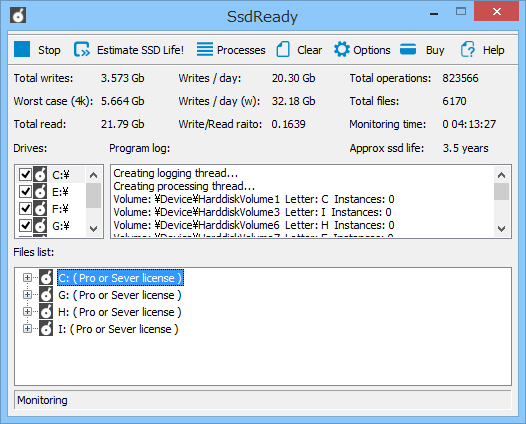Image resolution: width=526 pixels, height=424 pixels.
Task: Click the Total writes value 3.573 Gb
Action: click(122, 78)
